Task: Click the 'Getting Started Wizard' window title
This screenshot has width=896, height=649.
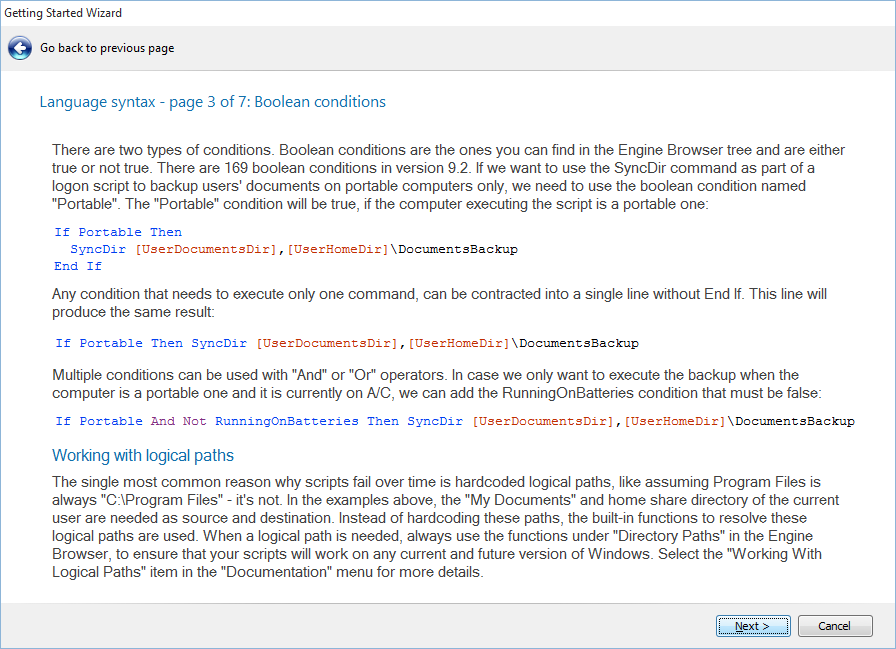Action: pyautogui.click(x=63, y=13)
